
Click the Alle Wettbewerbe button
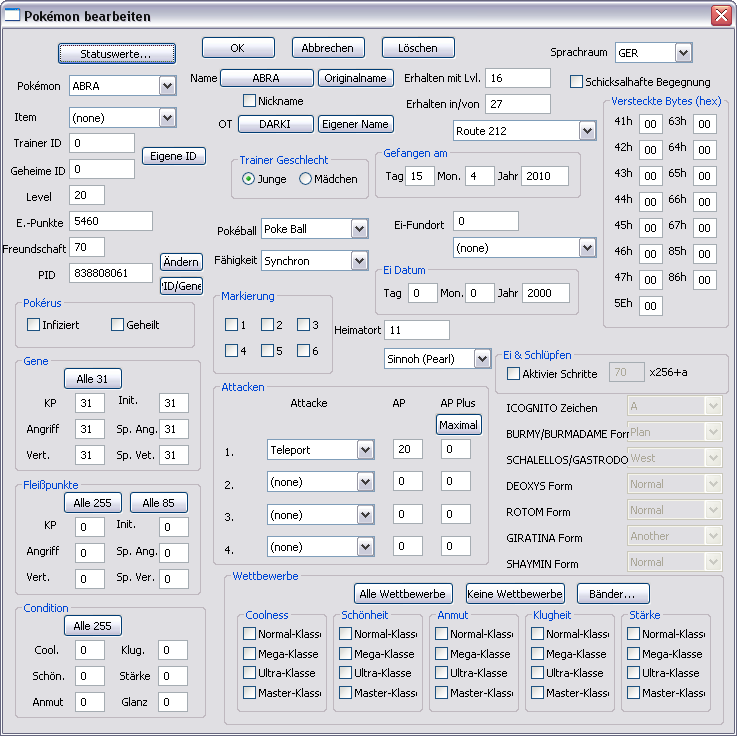(403, 594)
